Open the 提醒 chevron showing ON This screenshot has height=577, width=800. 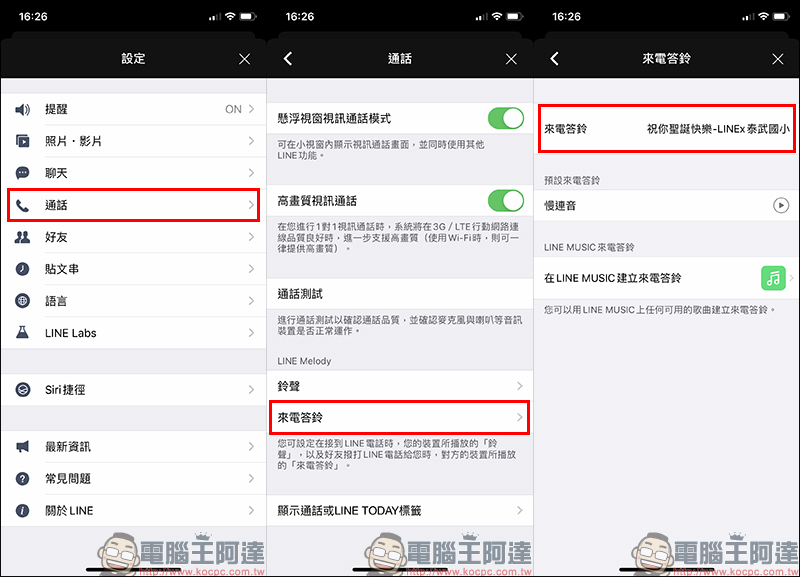click(x=251, y=109)
